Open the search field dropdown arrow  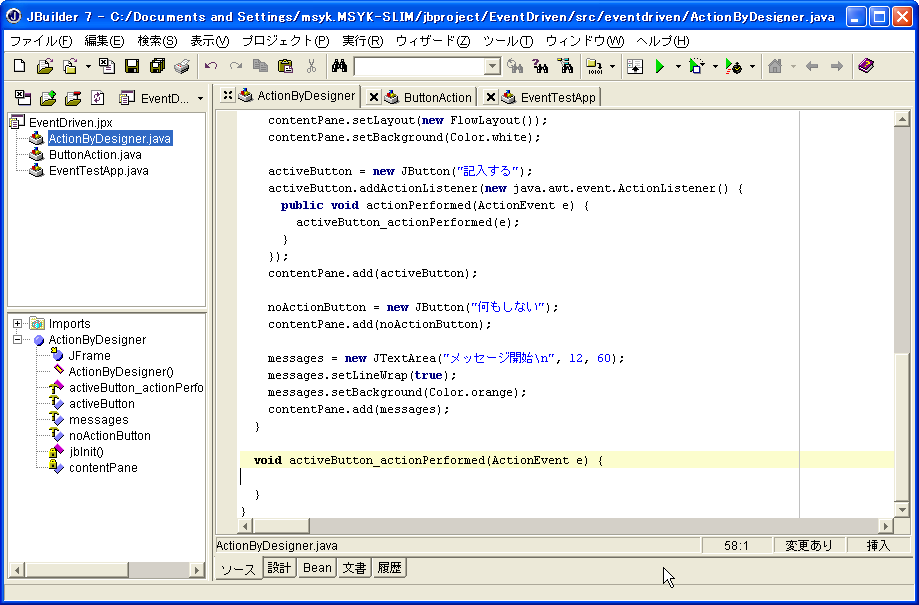(x=492, y=67)
